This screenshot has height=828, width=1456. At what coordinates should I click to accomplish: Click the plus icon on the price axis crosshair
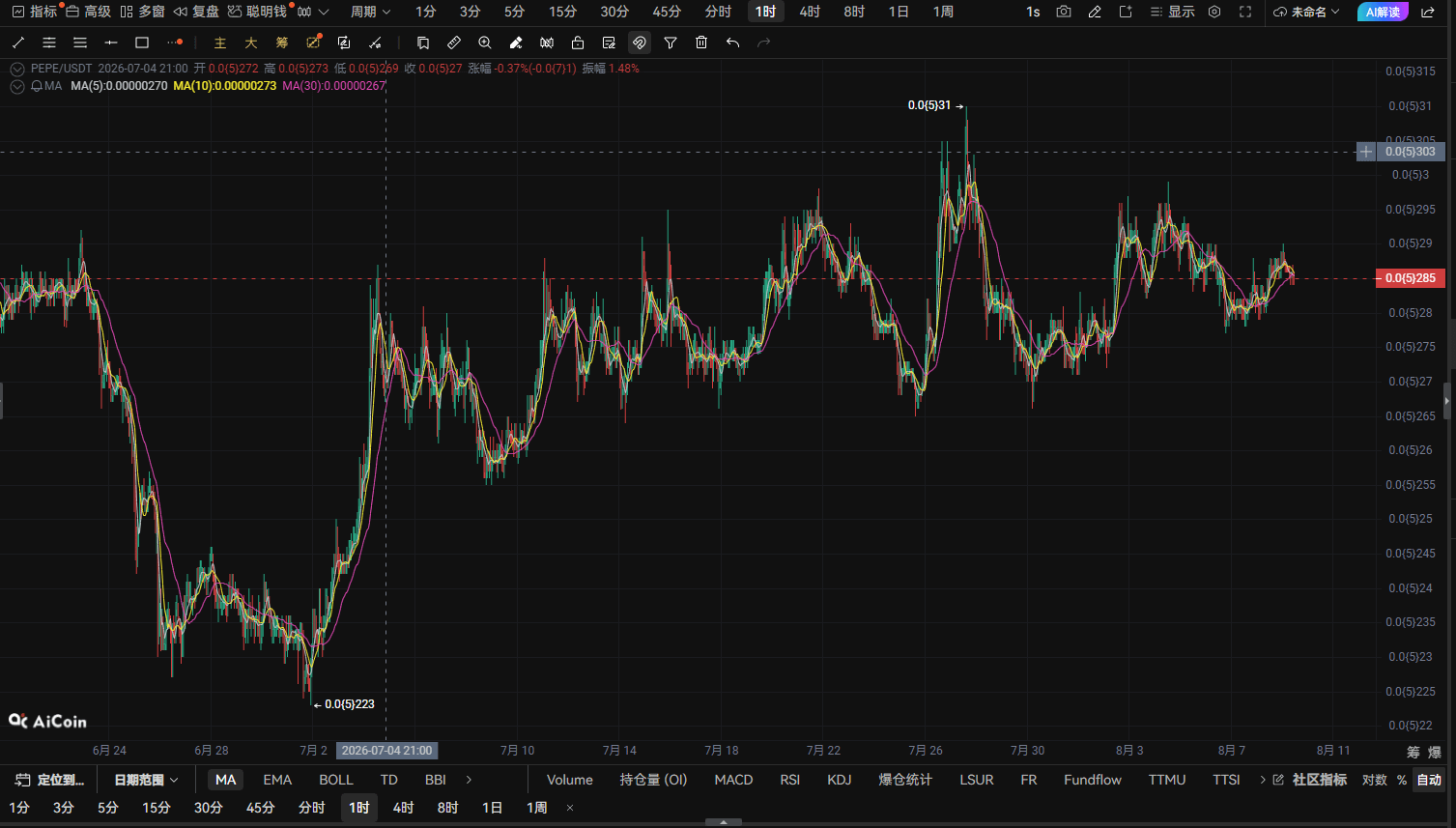1366,152
